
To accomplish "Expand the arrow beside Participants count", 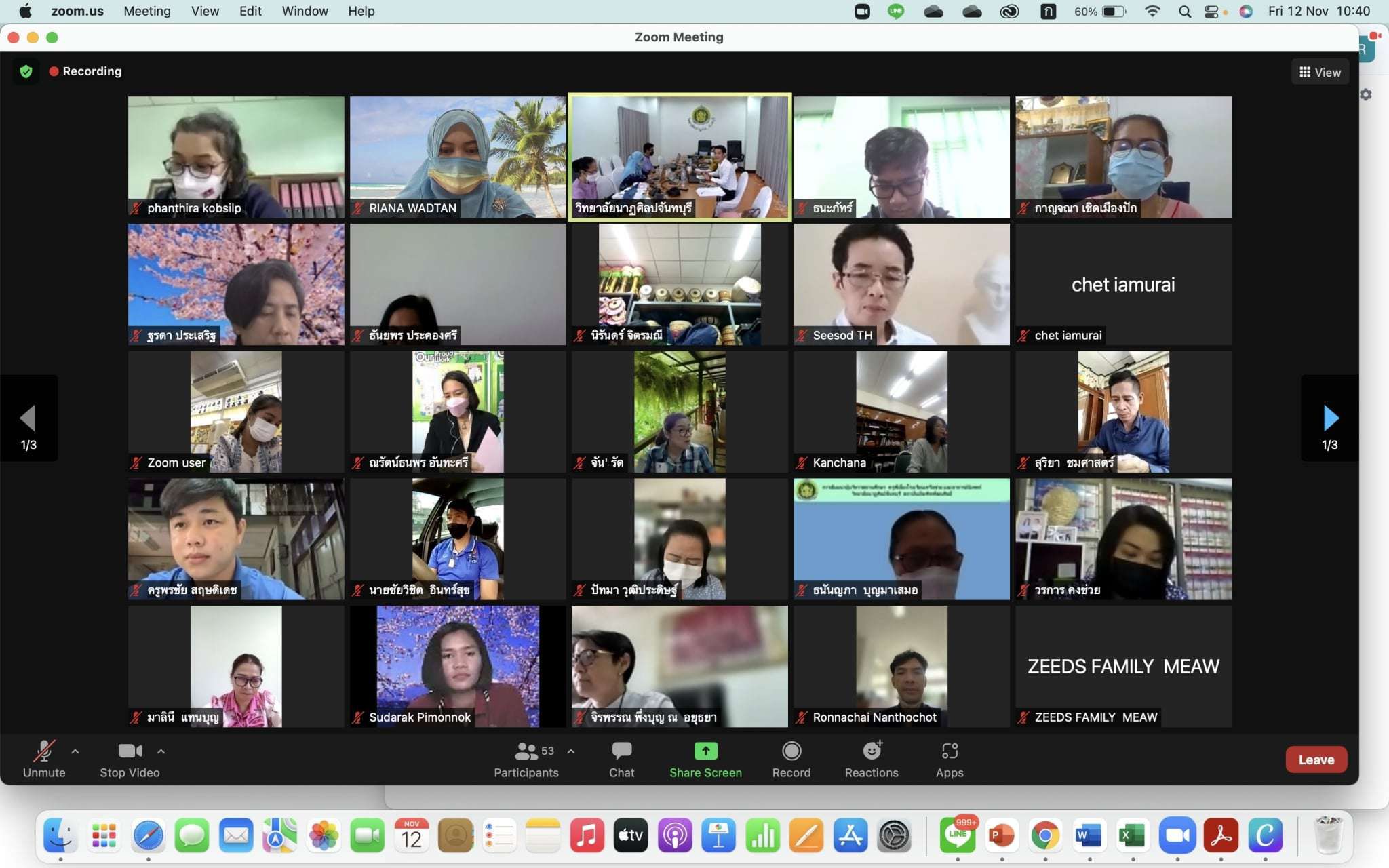I will [571, 751].
